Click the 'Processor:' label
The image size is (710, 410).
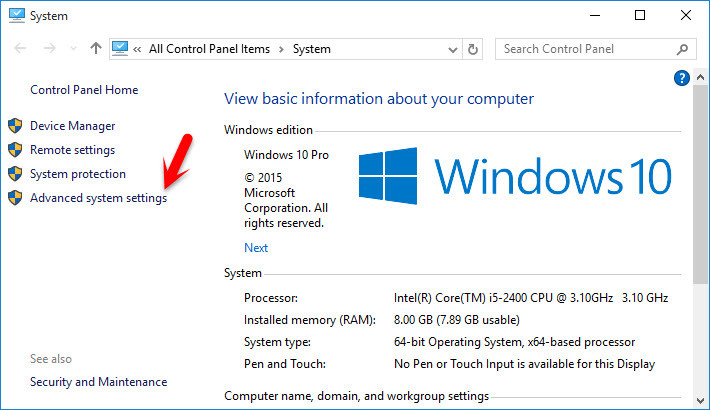[271, 298]
